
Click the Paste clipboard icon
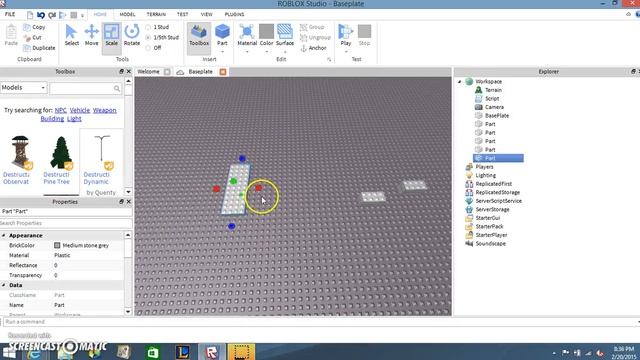pos(11,35)
